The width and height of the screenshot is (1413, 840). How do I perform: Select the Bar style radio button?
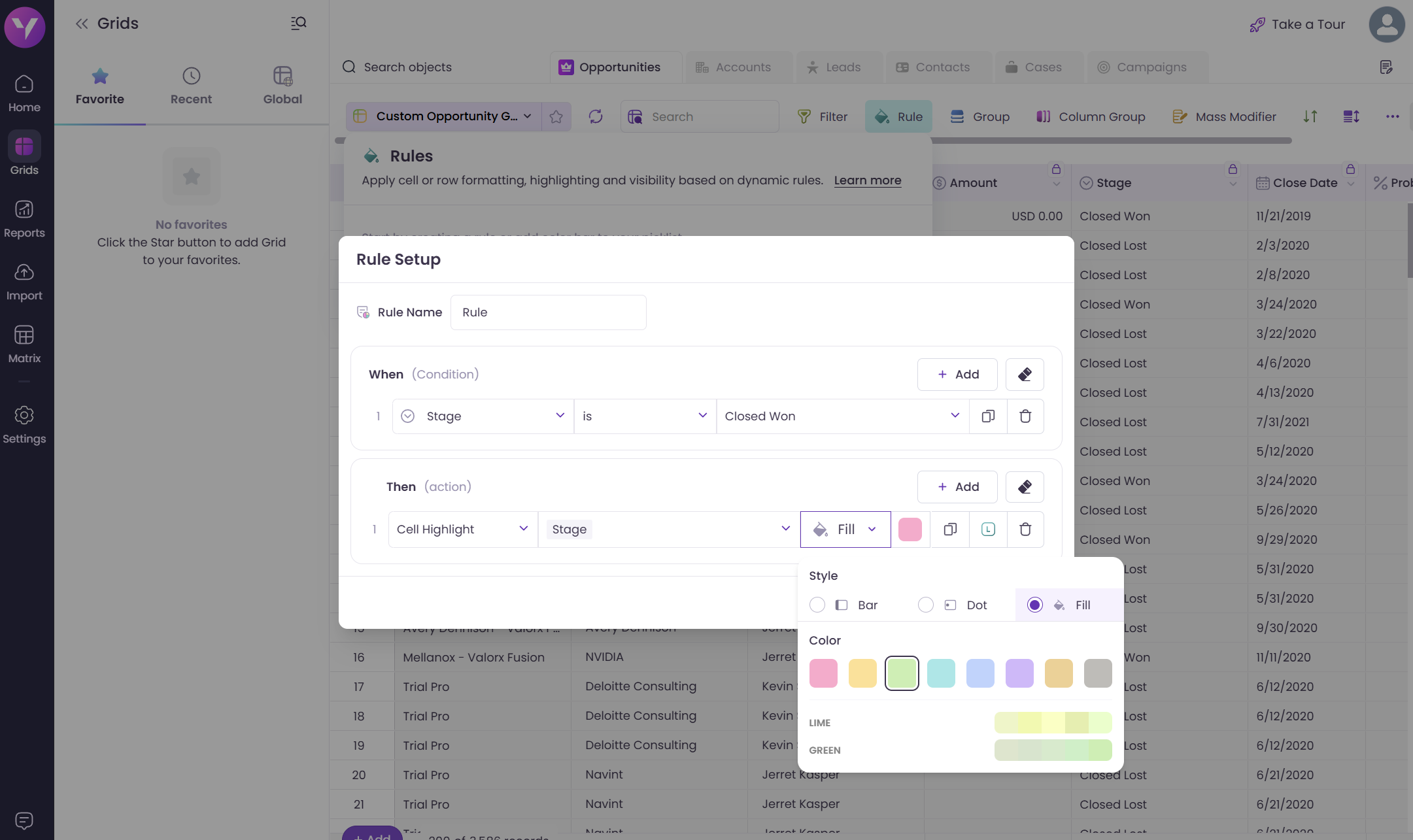(x=817, y=605)
